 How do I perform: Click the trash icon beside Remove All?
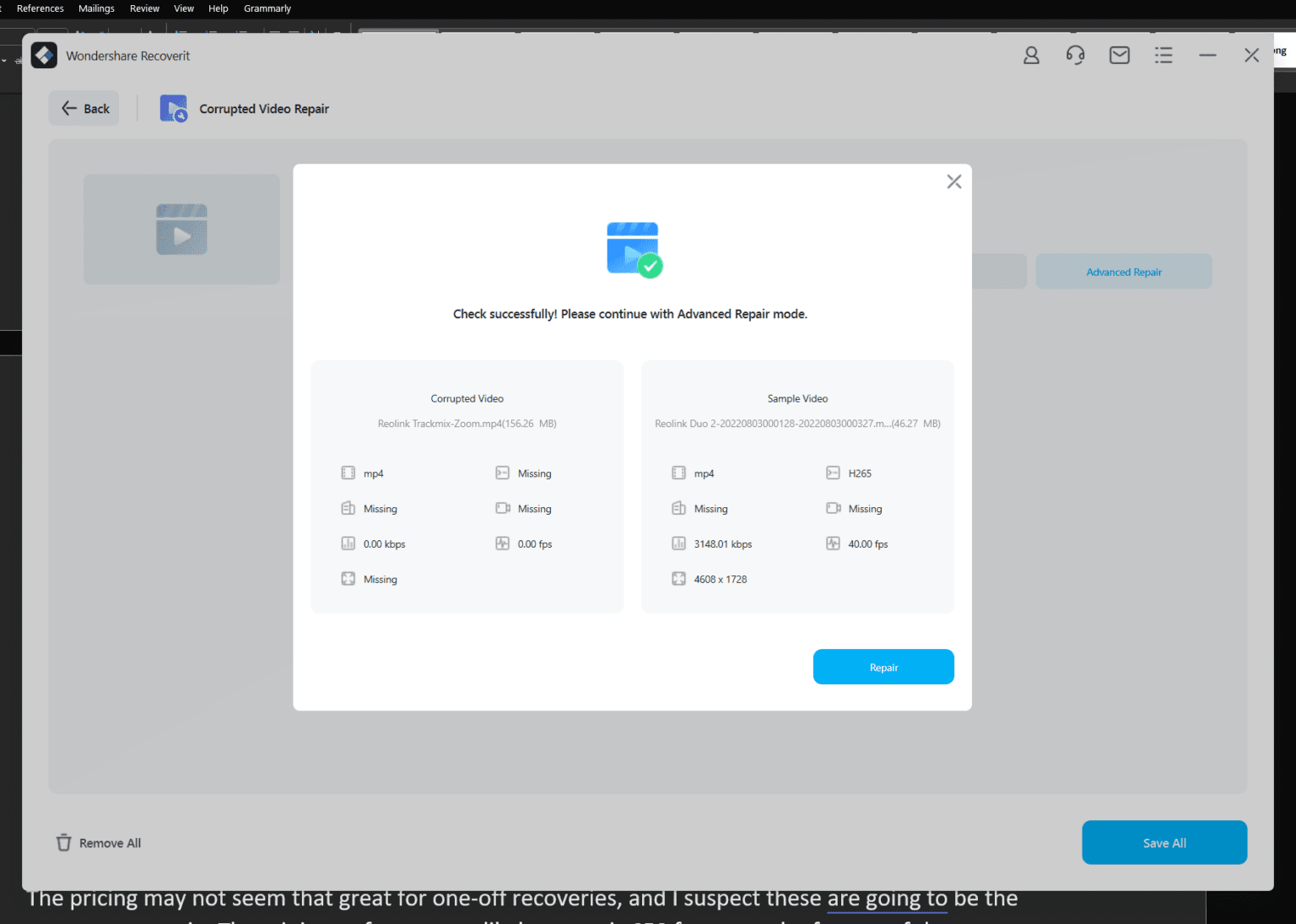64,841
